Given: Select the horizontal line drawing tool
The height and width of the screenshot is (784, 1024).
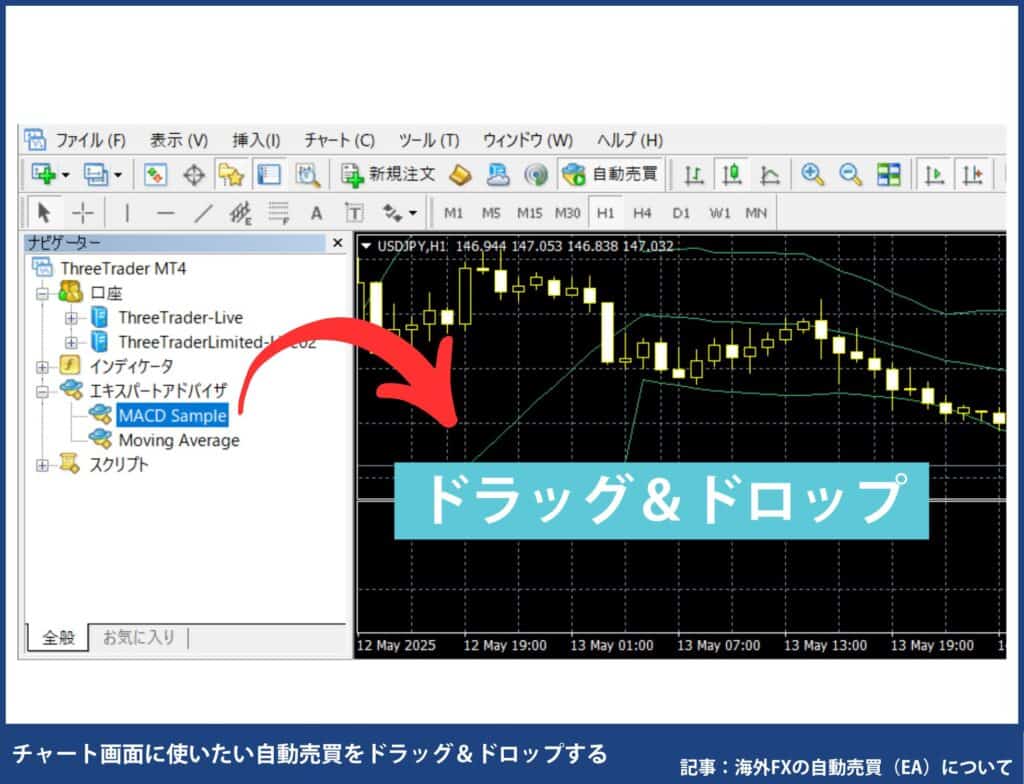Looking at the screenshot, I should [165, 213].
